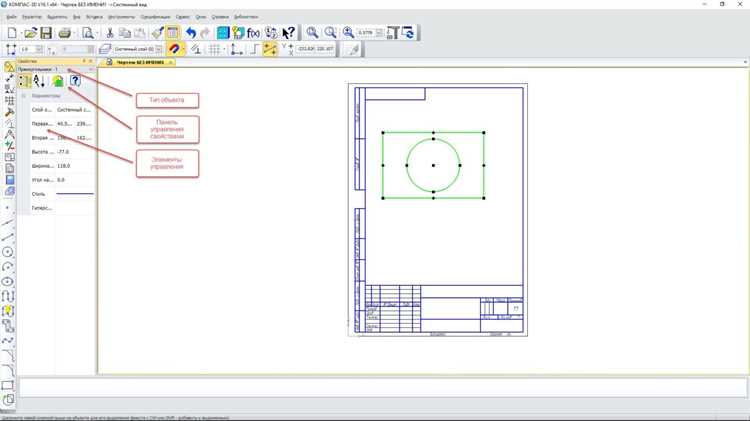Collapse the Параметры section
This screenshot has height=421, width=750.
pos(23,96)
